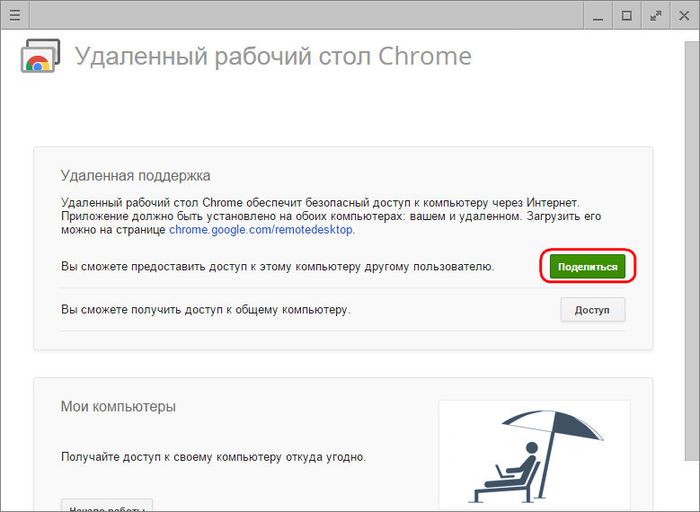Click the beach umbrella illustration
The image size is (700, 512).
coord(534,454)
